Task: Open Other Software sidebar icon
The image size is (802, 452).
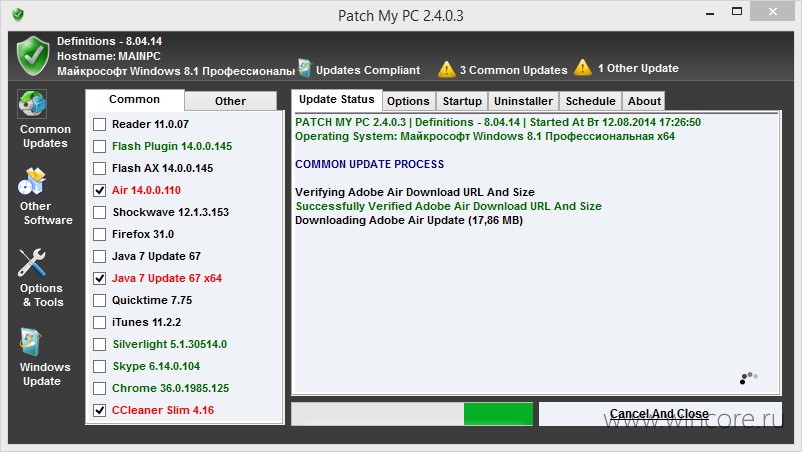Action: [x=32, y=182]
